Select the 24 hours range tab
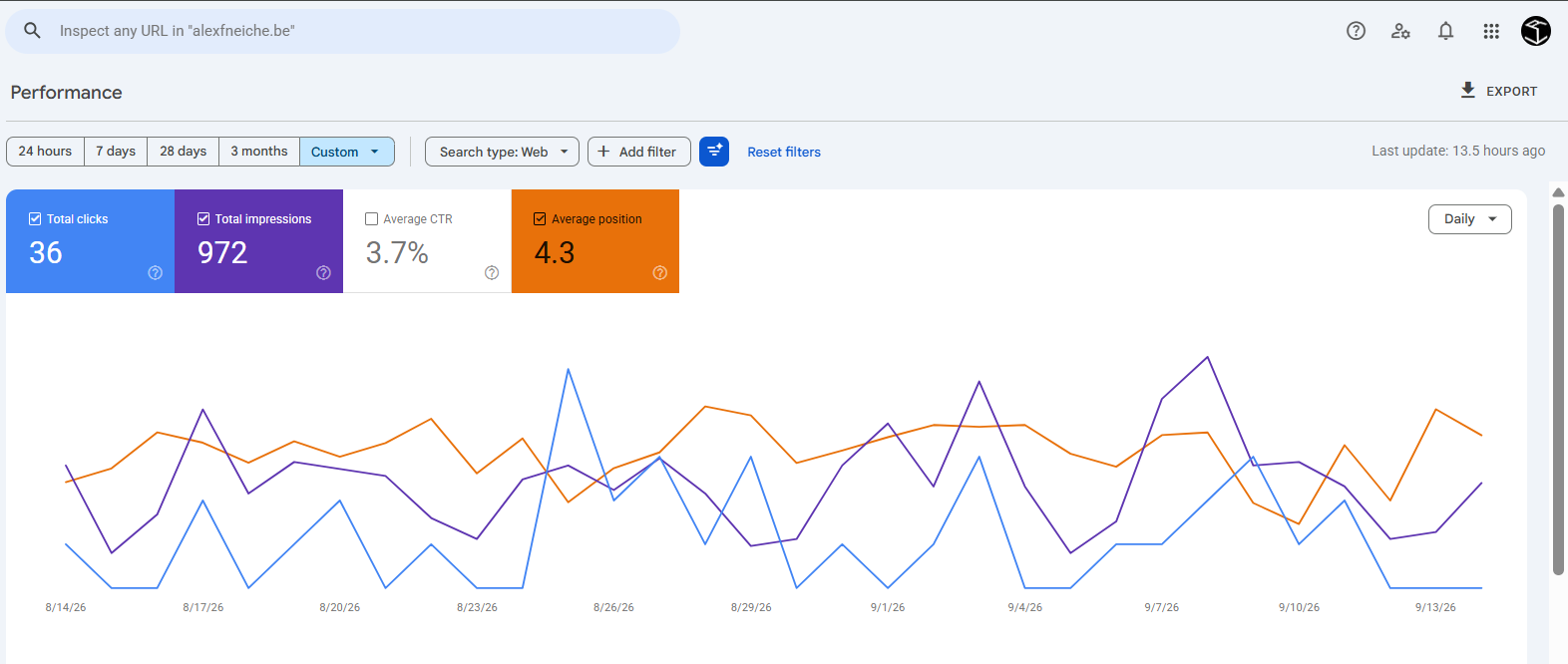This screenshot has width=1568, height=664. (45, 152)
